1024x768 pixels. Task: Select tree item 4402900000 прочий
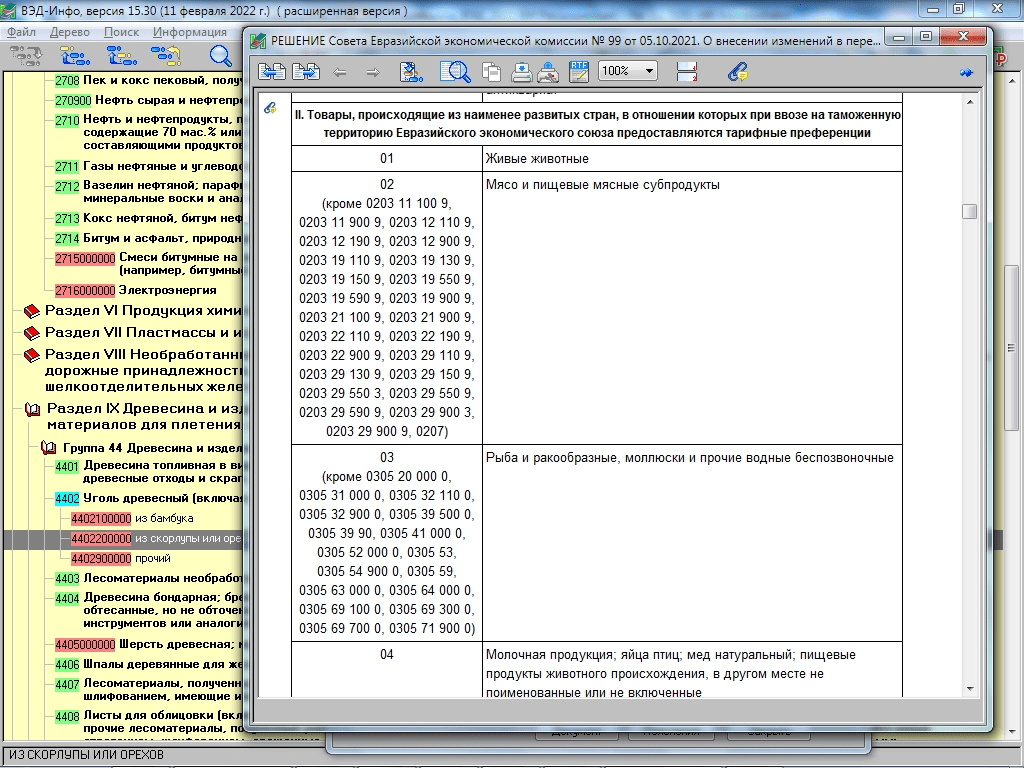(101, 559)
